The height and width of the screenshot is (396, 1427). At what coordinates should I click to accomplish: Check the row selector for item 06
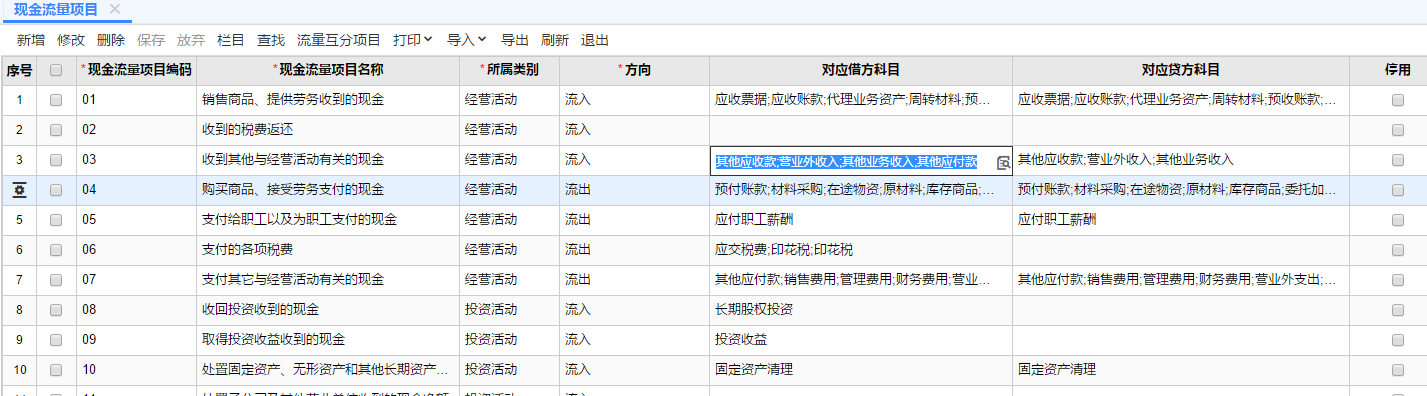click(56, 250)
